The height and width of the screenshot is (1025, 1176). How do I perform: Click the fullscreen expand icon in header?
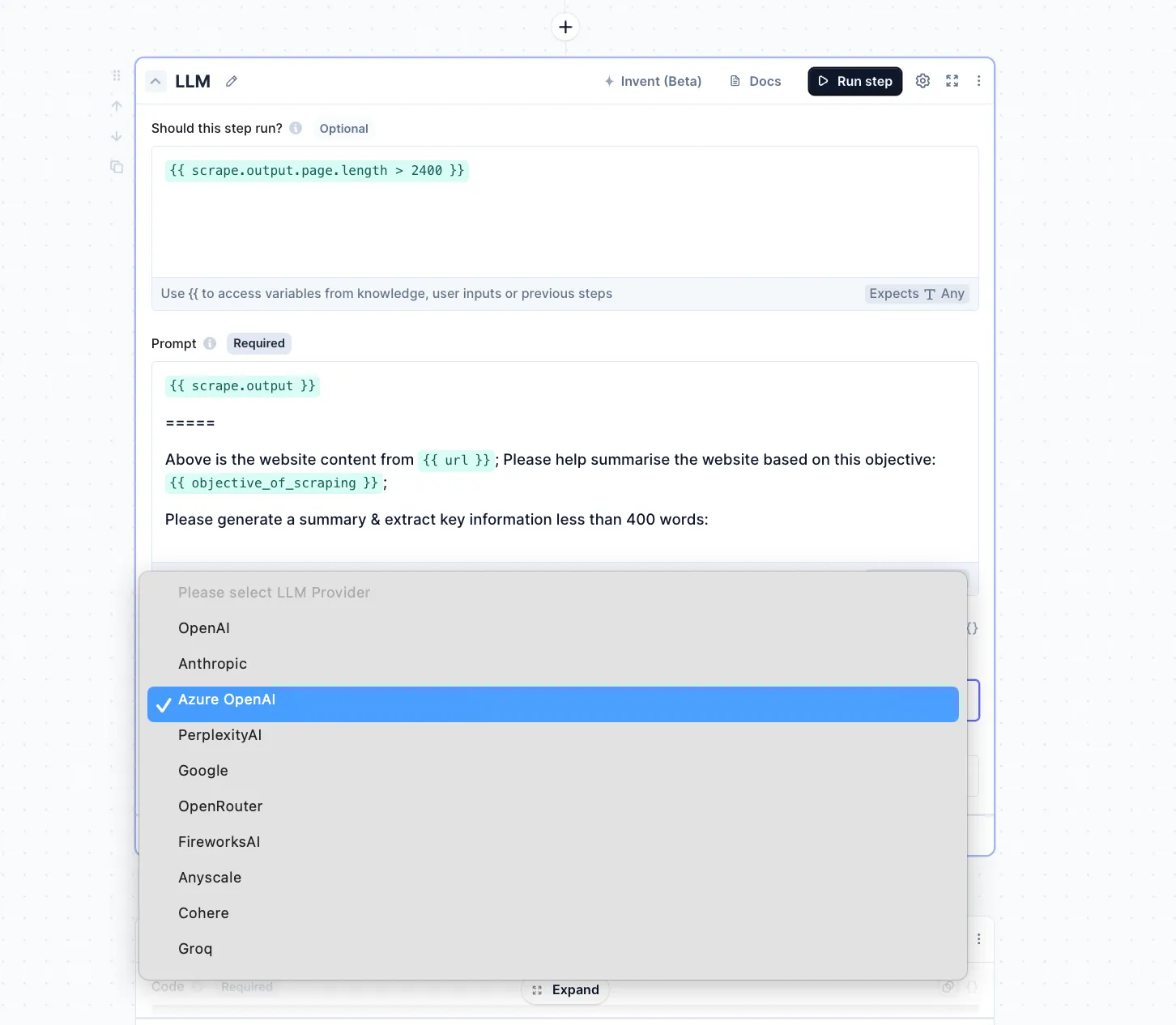pyautogui.click(x=952, y=81)
